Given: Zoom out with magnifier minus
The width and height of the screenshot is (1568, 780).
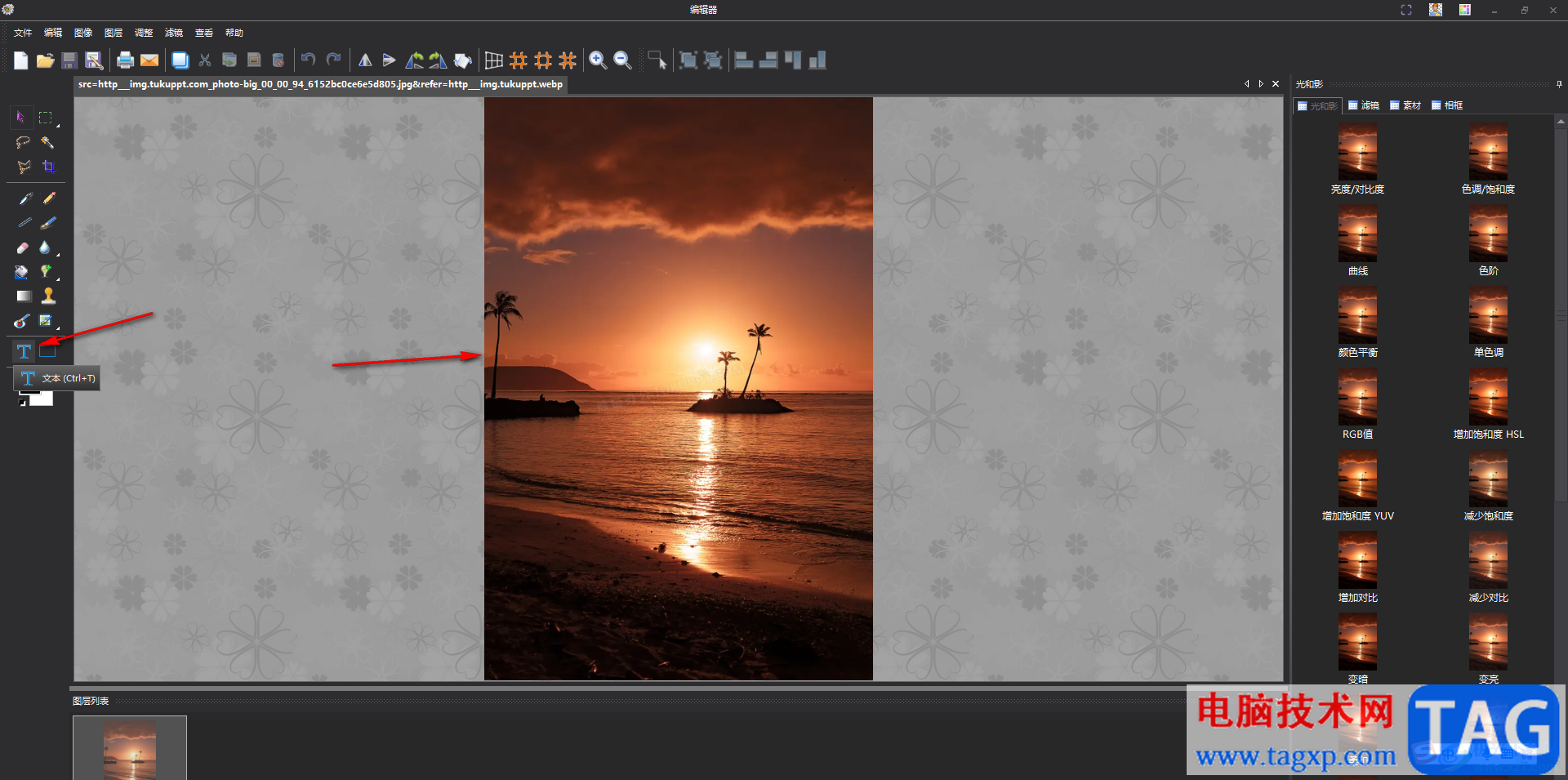Looking at the screenshot, I should pos(622,60).
